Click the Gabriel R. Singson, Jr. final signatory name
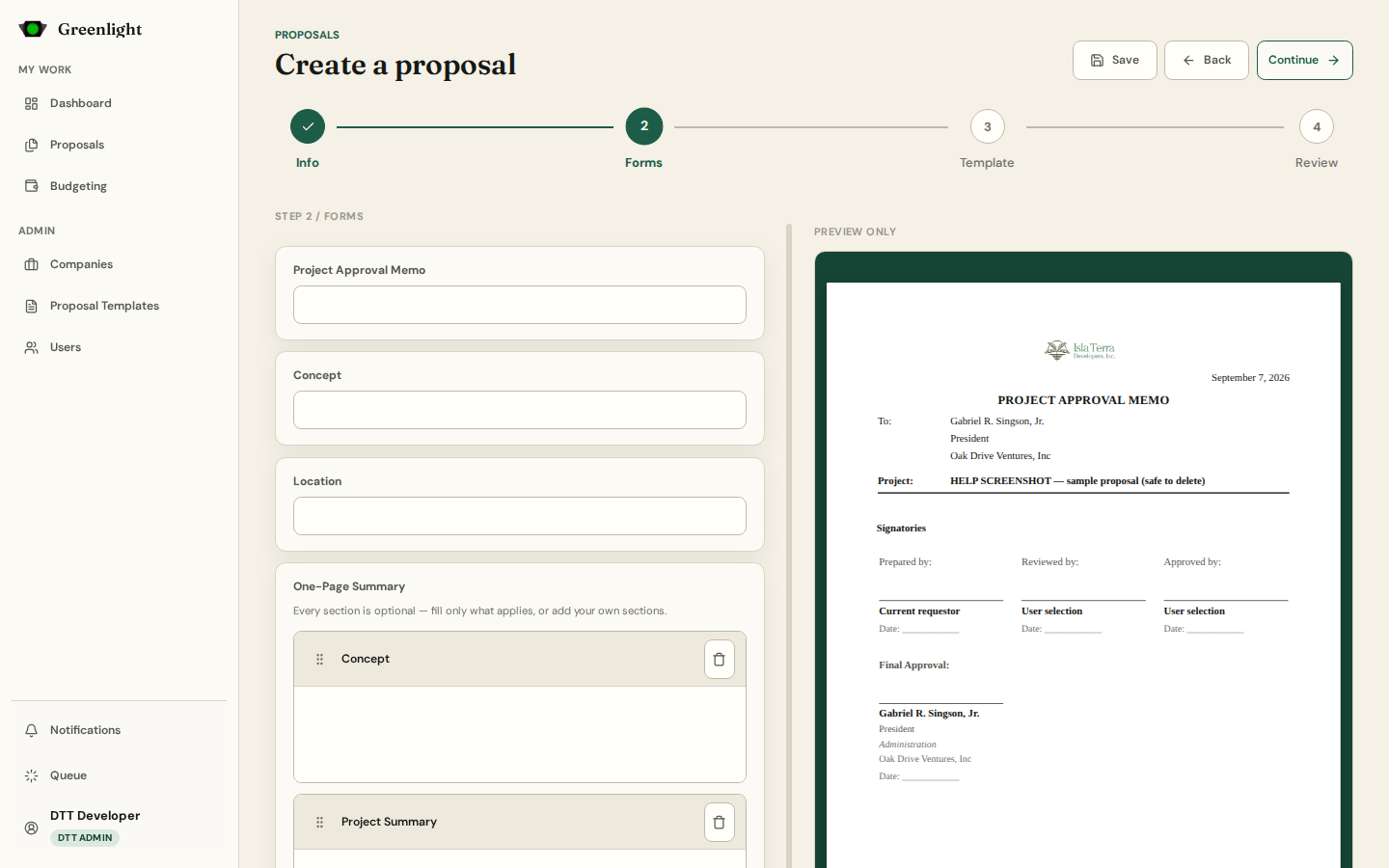The height and width of the screenshot is (868, 1389). 929,714
